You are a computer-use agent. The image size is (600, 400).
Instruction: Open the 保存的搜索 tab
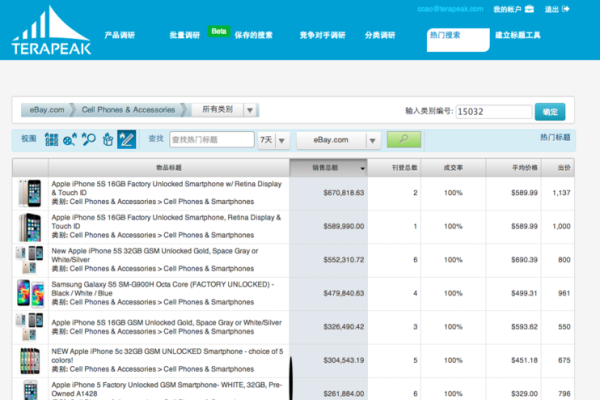pyautogui.click(x=253, y=35)
